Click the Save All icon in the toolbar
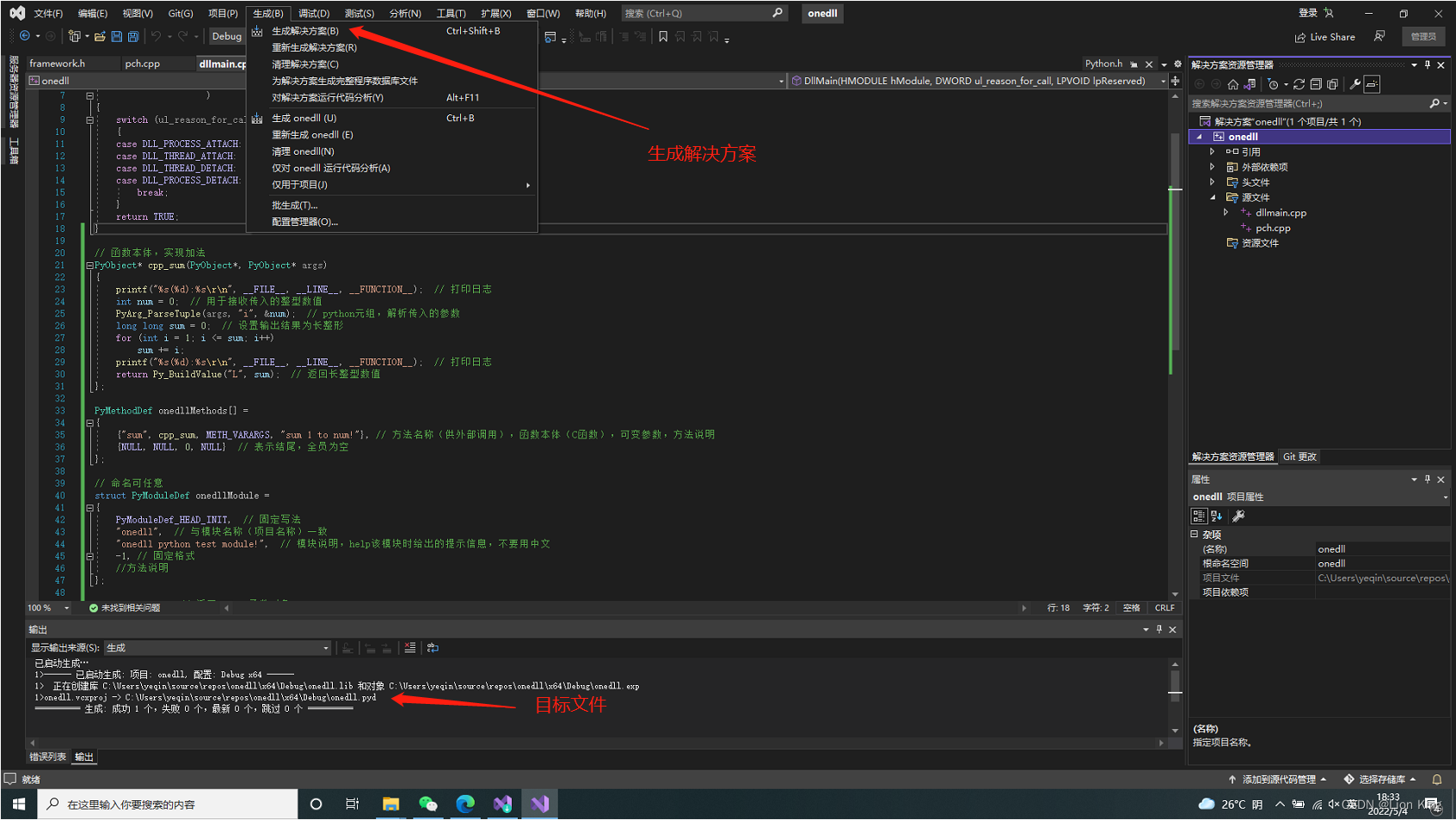 pyautogui.click(x=132, y=36)
